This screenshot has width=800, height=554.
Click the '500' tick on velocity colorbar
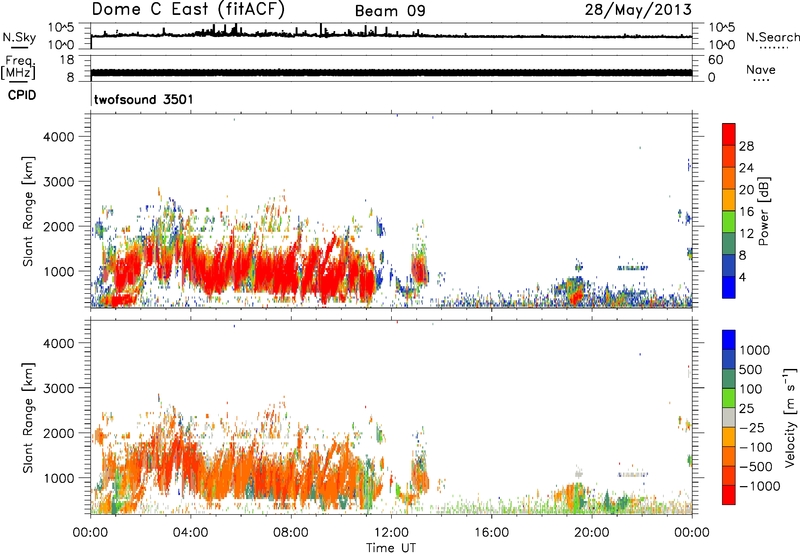[749, 370]
